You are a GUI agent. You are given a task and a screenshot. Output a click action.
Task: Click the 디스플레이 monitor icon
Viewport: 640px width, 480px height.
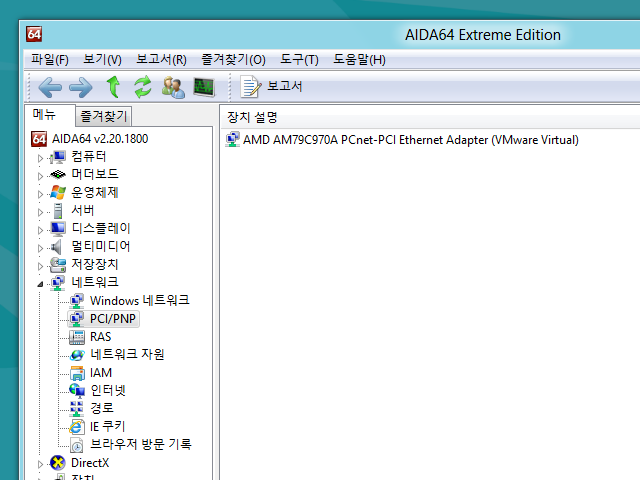(58, 229)
